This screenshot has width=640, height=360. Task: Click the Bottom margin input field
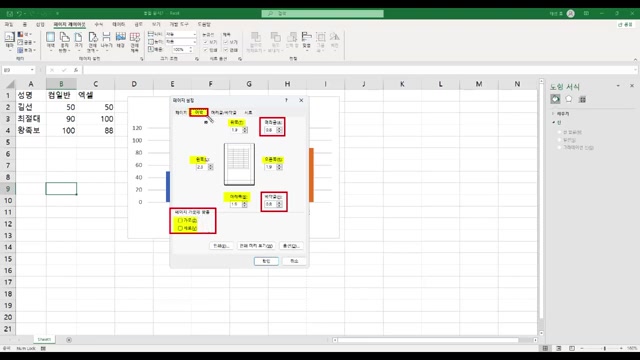236,204
